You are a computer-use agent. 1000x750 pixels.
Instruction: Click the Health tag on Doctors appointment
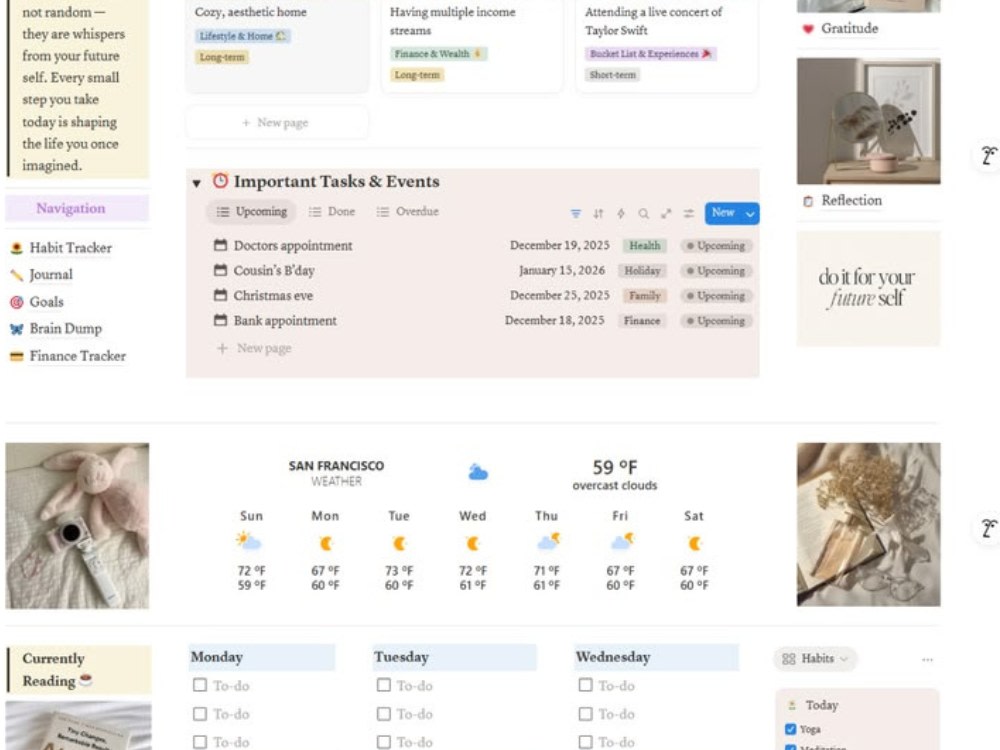[x=645, y=246]
